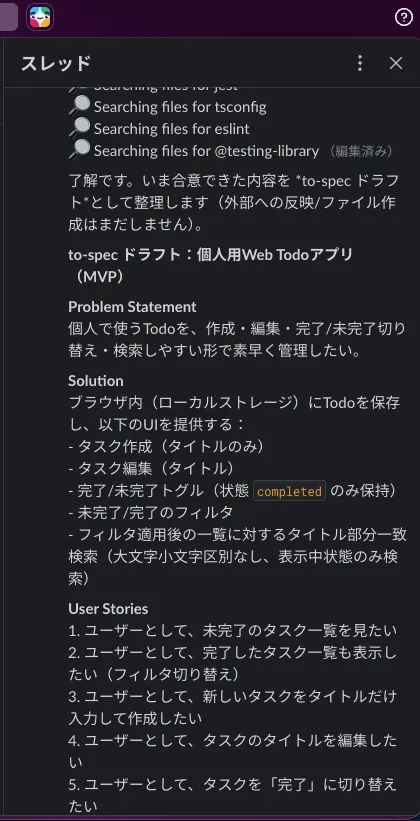The width and height of the screenshot is (420, 821).
Task: Click magnifier emoji beside eslint line
Action: click(80, 129)
